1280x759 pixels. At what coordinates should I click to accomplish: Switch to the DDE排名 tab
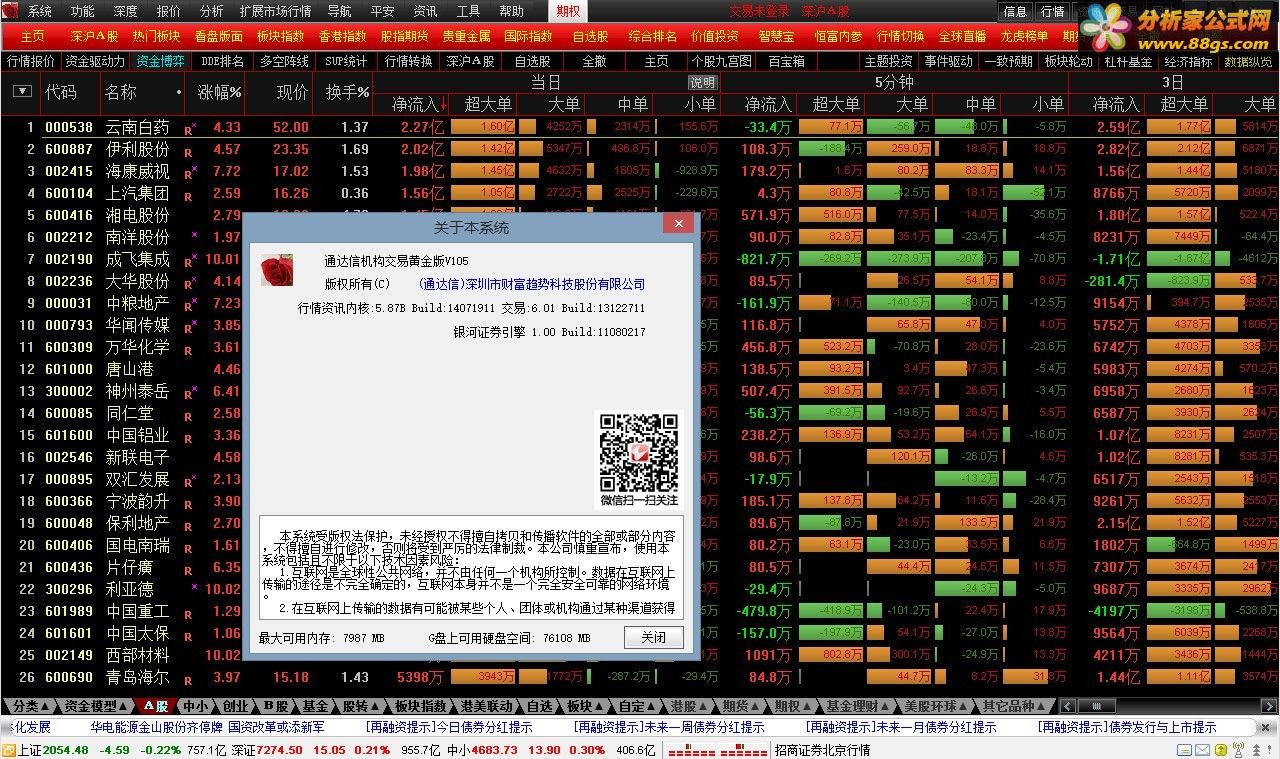coord(222,61)
